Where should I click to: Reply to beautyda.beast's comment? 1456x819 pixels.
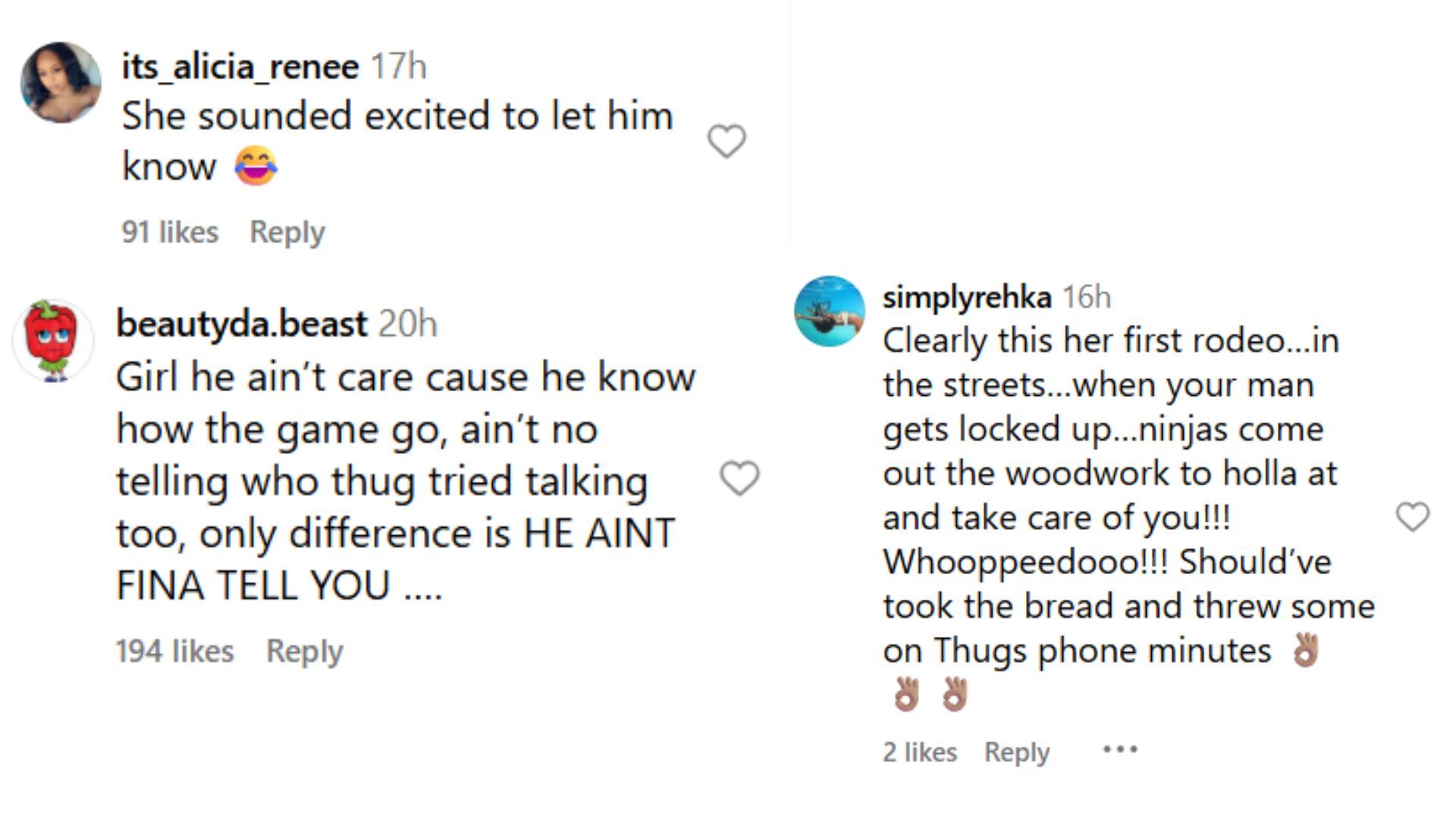point(303,650)
